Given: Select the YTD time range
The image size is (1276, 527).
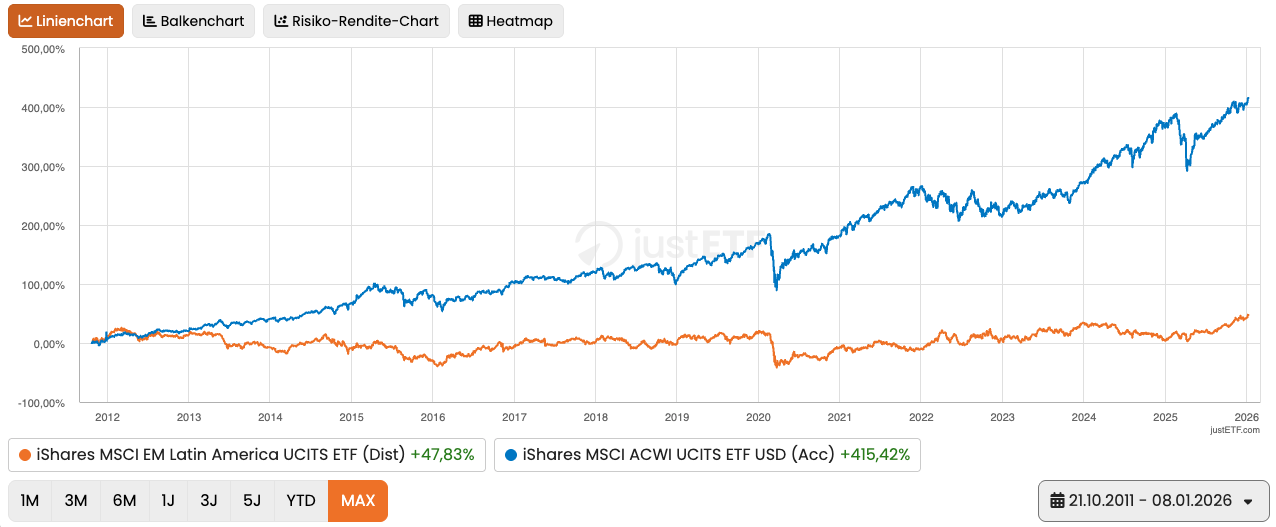Looking at the screenshot, I should 301,500.
